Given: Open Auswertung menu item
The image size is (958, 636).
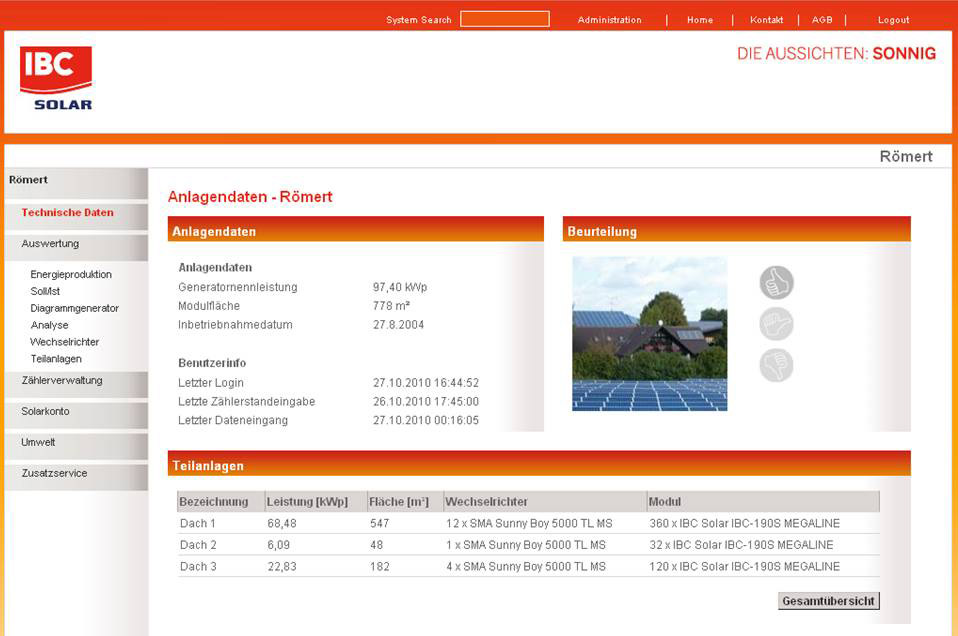Looking at the screenshot, I should point(76,247).
